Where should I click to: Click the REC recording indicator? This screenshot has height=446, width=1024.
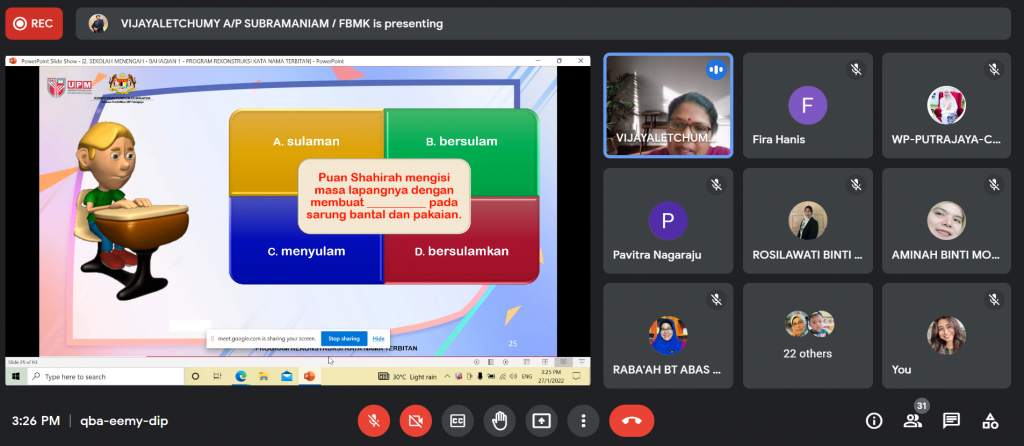click(x=33, y=22)
